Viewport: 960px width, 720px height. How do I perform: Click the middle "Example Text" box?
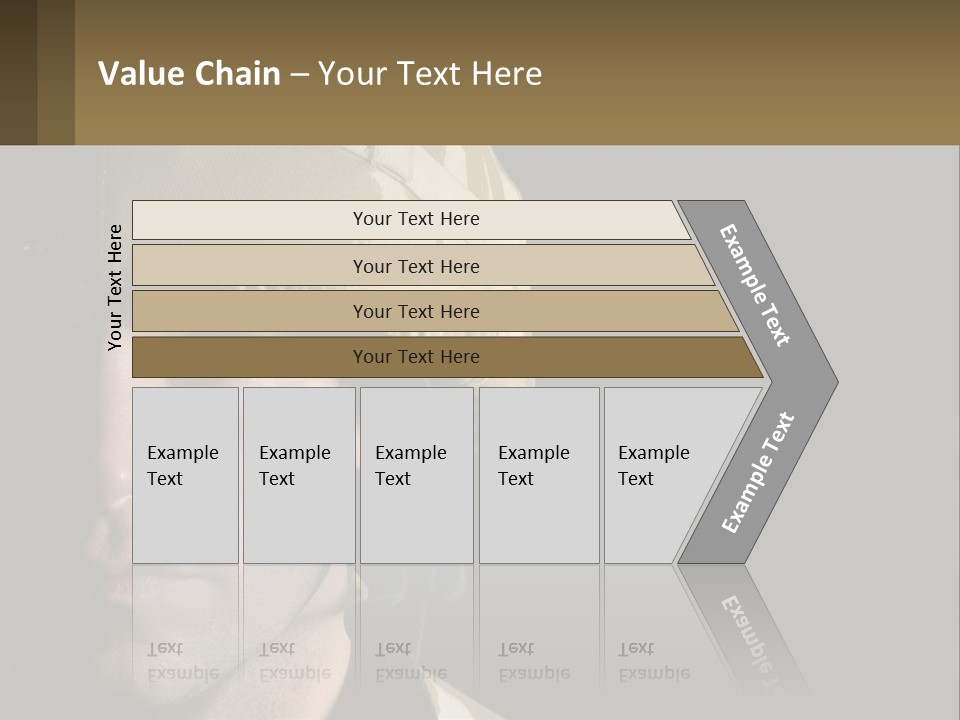pyautogui.click(x=416, y=475)
